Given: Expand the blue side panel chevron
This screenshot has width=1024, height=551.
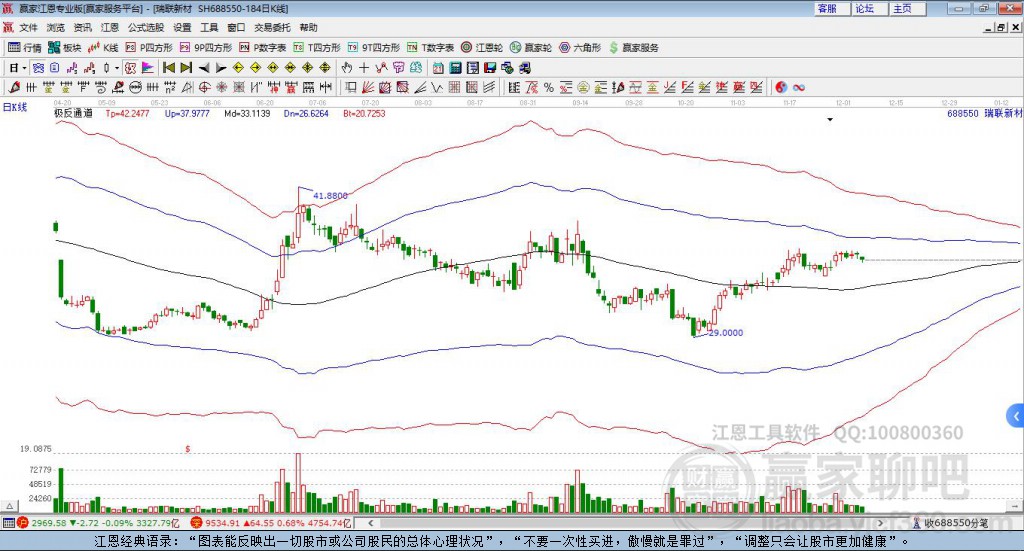Looking at the screenshot, I should coord(1016,416).
